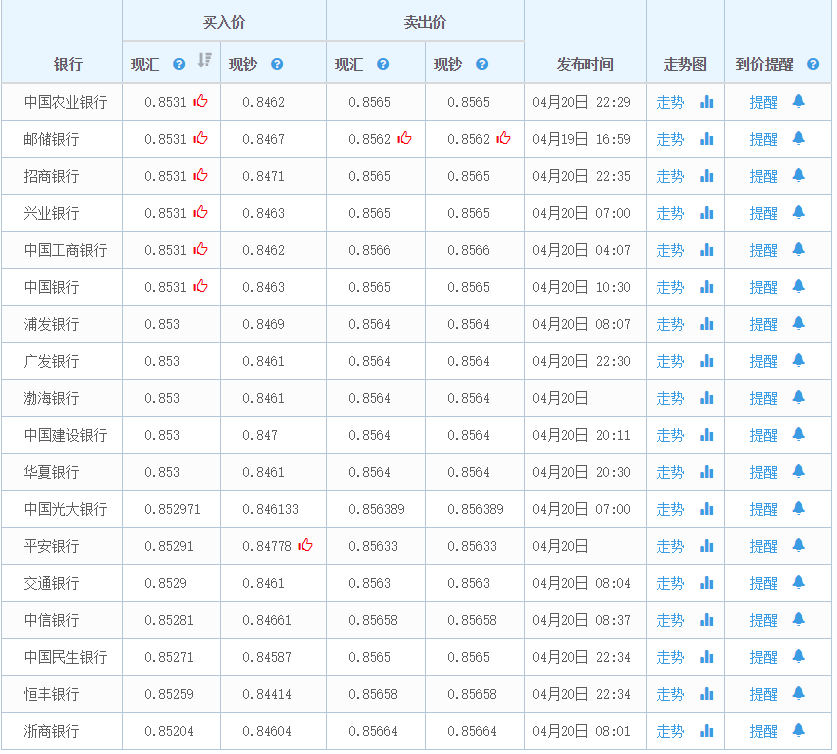Viewport: 837px width, 754px height.
Task: Click the 卖出价 column group header
Action: pyautogui.click(x=424, y=22)
